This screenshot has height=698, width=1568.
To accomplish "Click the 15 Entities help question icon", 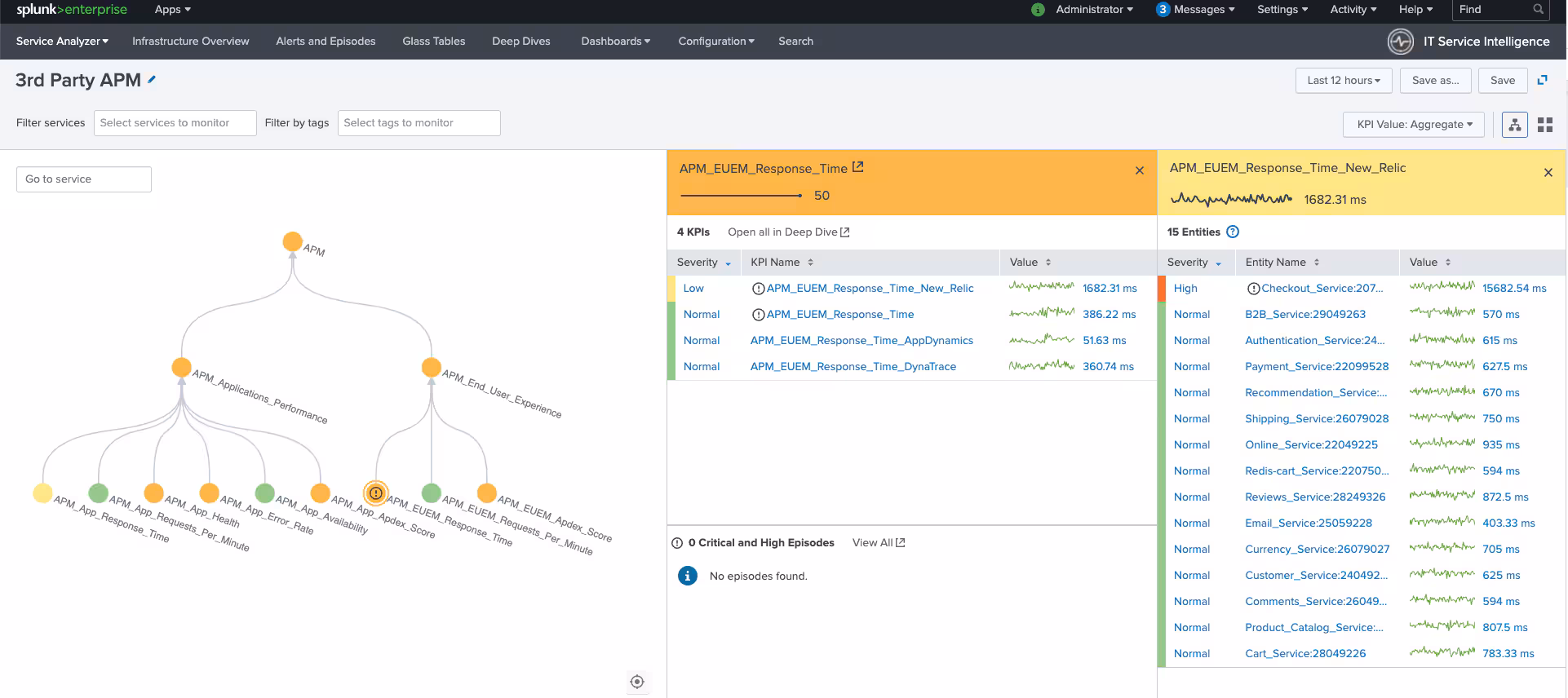I will (1233, 232).
